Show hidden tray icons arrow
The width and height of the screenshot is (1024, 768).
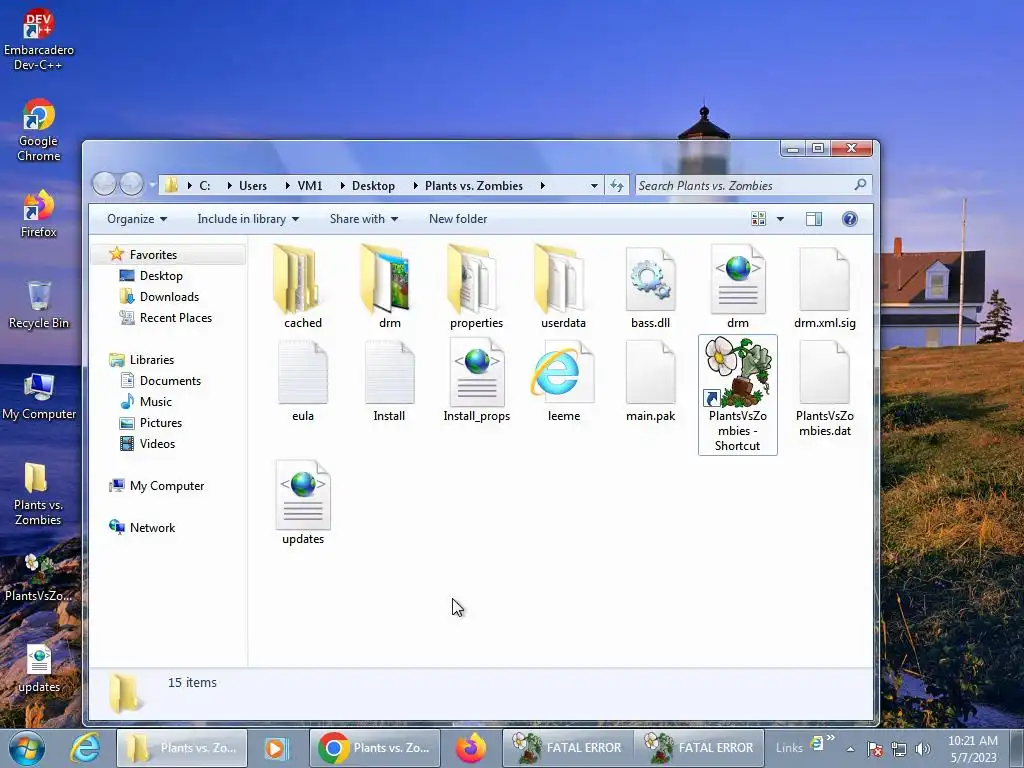(x=850, y=749)
